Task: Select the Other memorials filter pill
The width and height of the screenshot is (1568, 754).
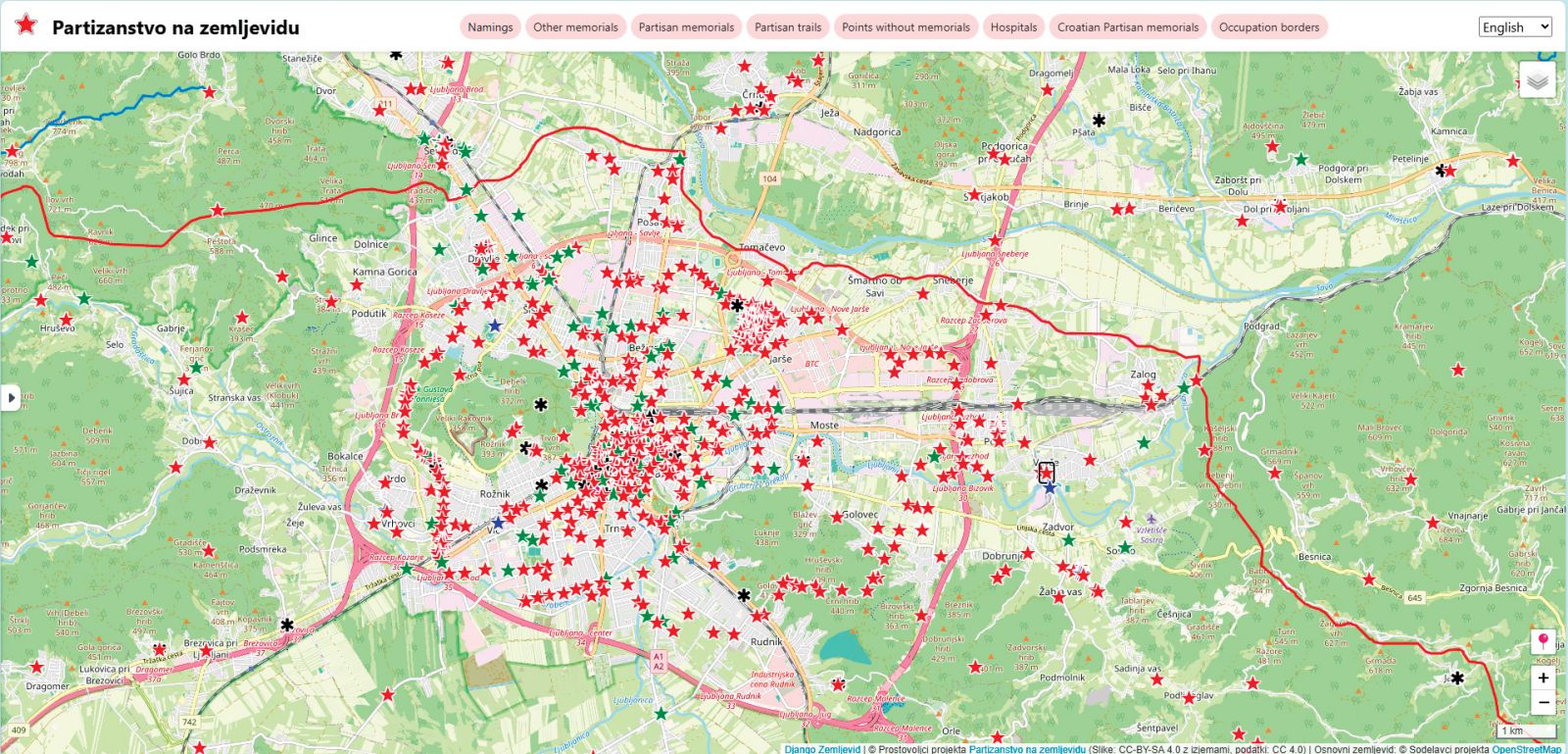Action: coord(575,27)
